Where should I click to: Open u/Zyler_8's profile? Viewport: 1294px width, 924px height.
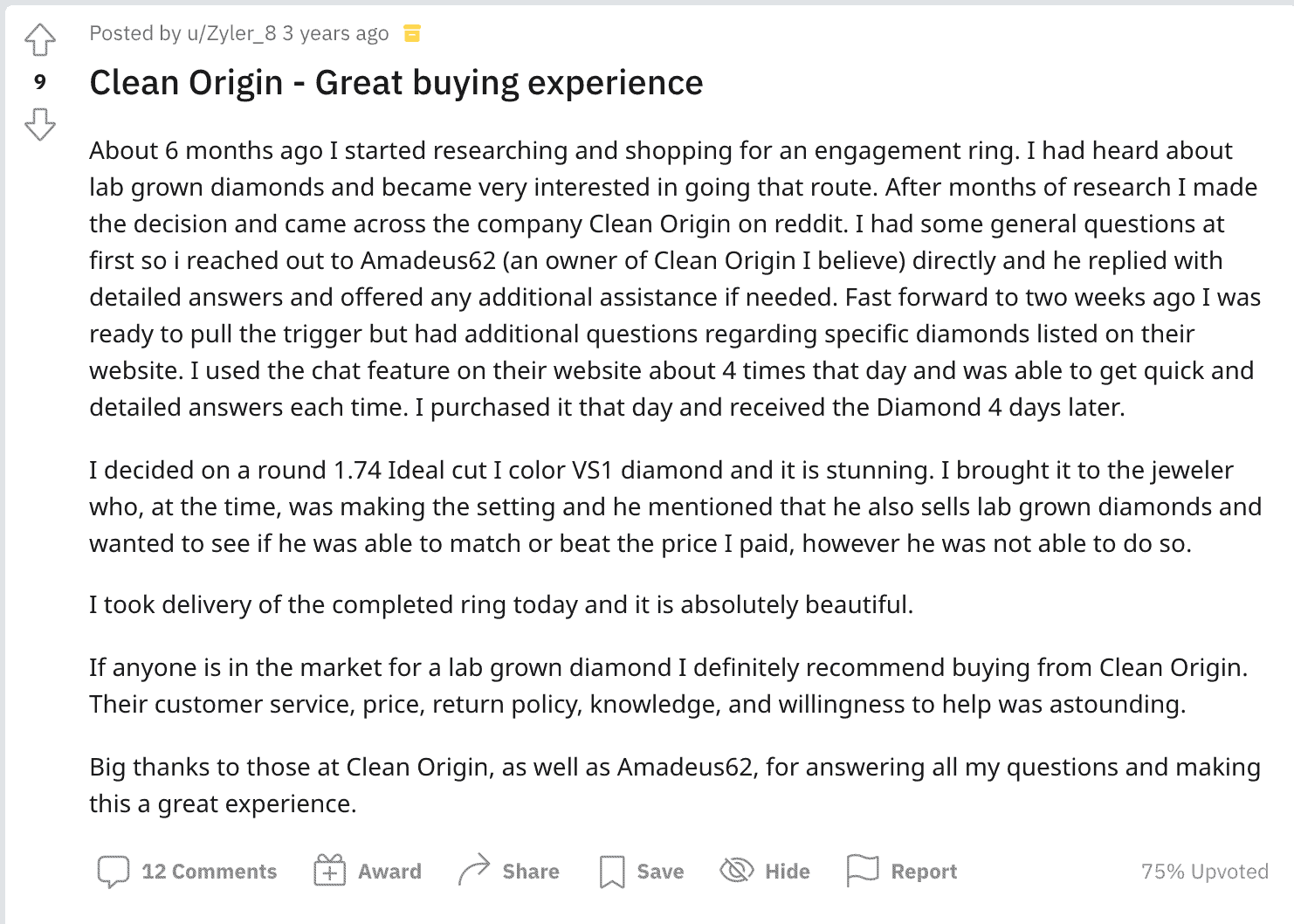(231, 32)
